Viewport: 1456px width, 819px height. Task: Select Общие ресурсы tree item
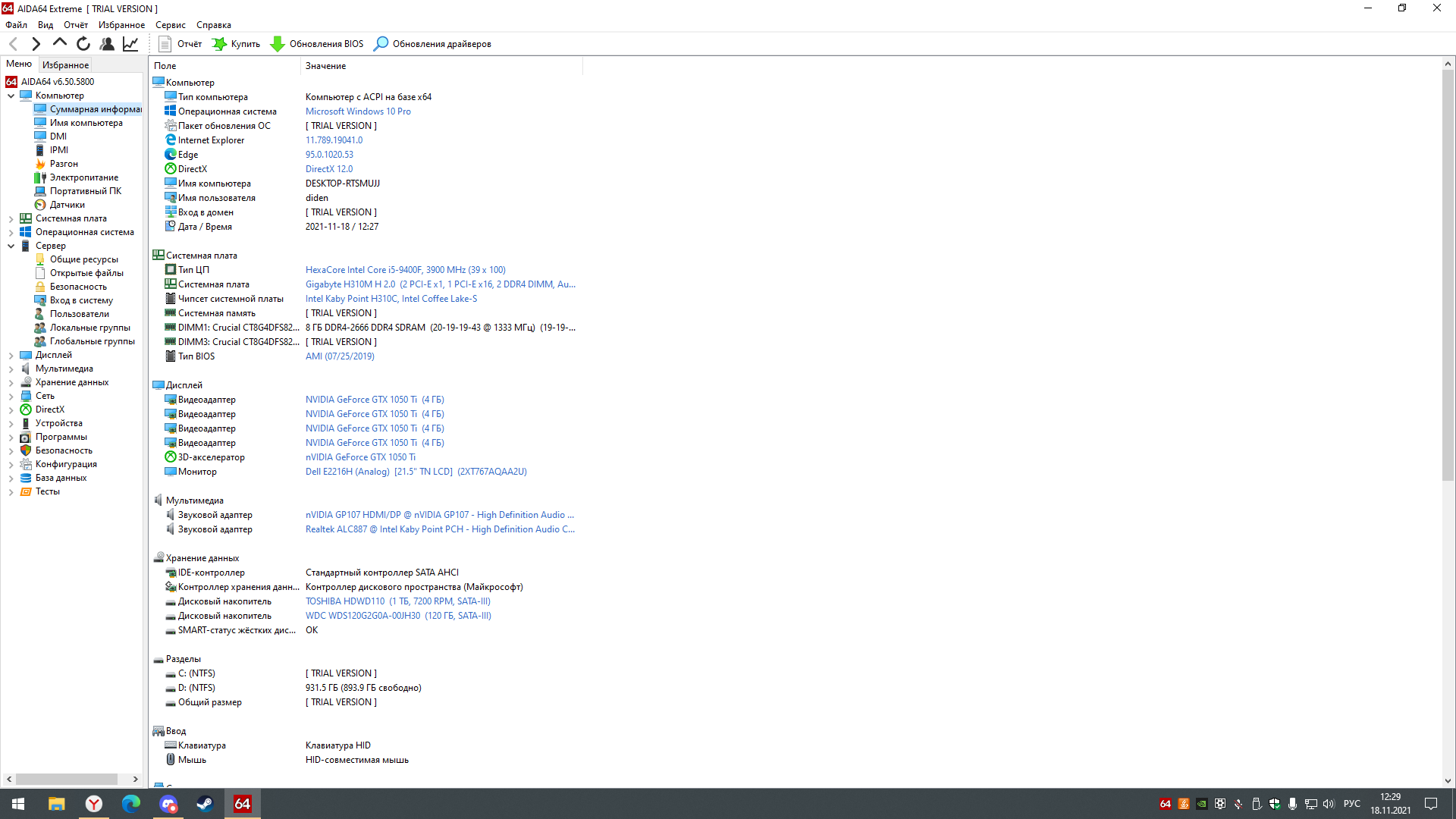click(77, 259)
